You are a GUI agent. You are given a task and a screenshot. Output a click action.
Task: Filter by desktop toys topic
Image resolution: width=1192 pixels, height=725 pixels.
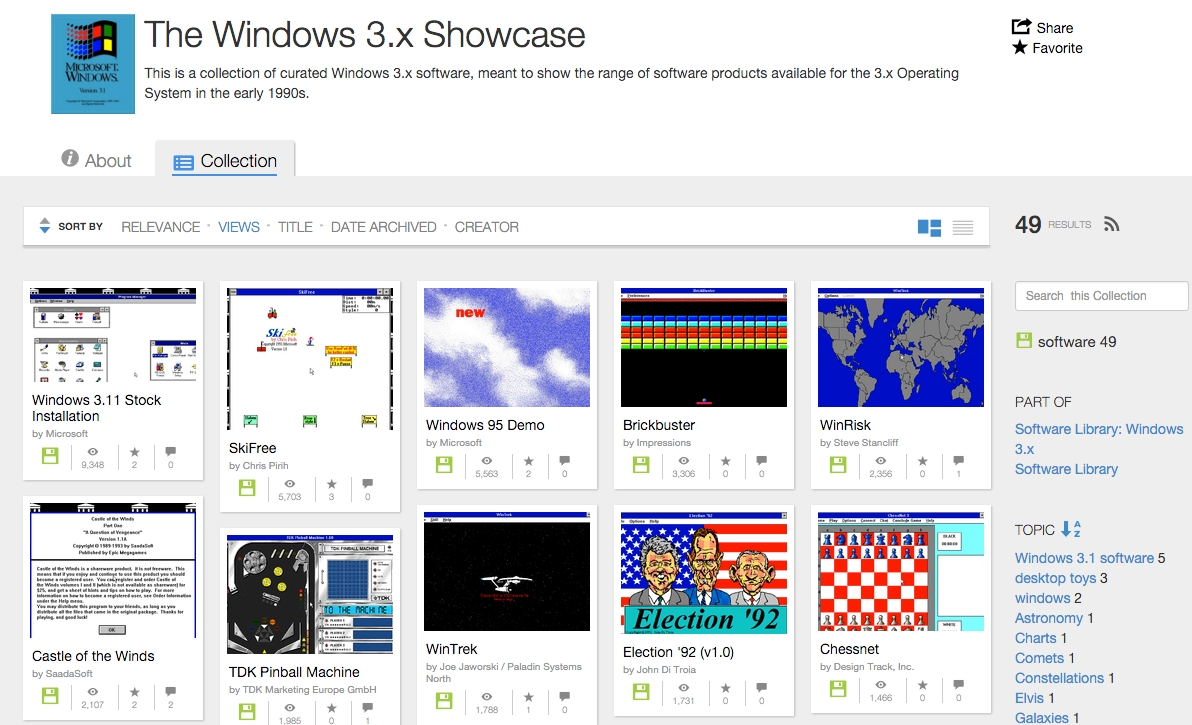(x=1055, y=578)
